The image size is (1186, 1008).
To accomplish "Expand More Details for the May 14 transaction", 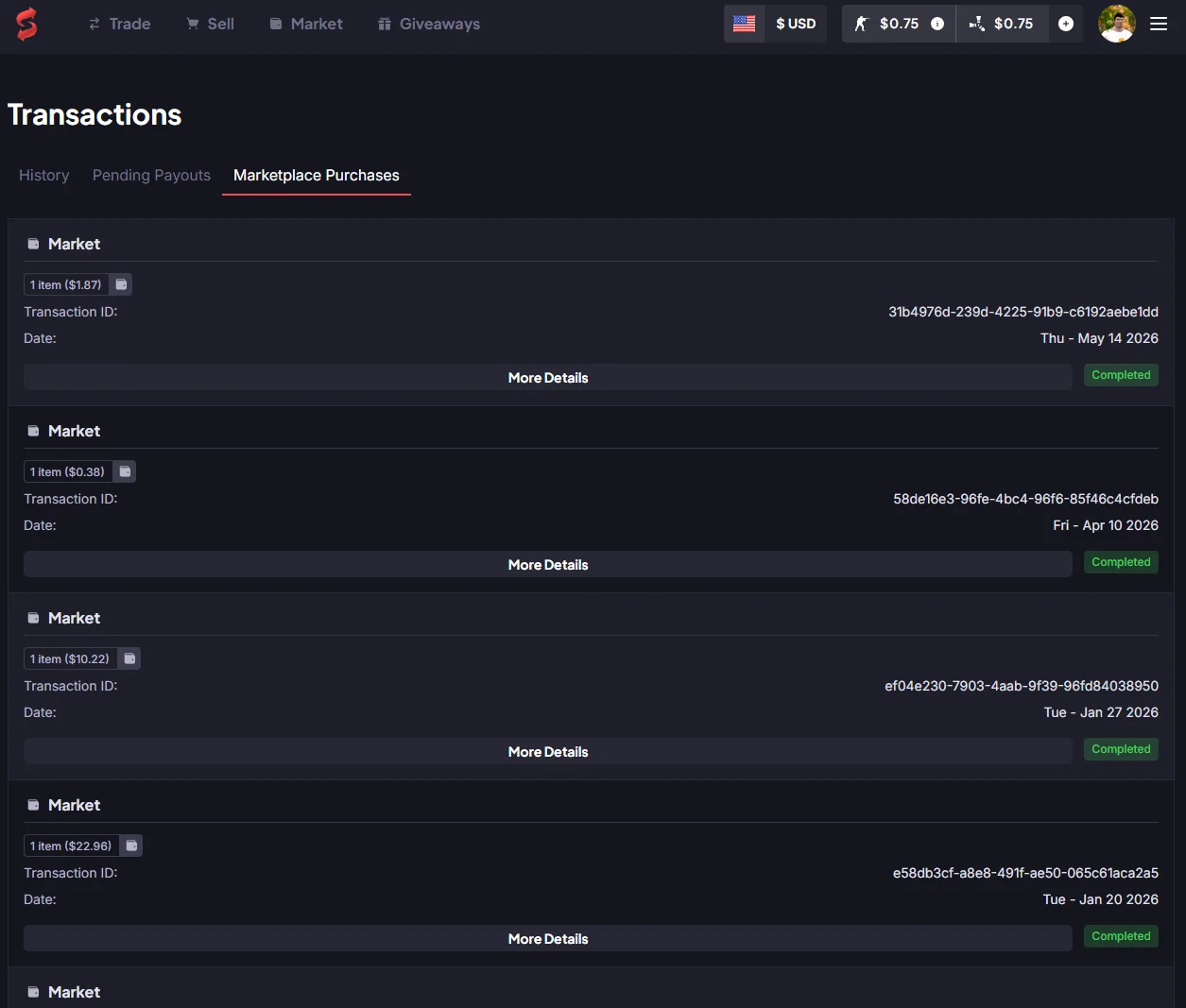I will 548,377.
